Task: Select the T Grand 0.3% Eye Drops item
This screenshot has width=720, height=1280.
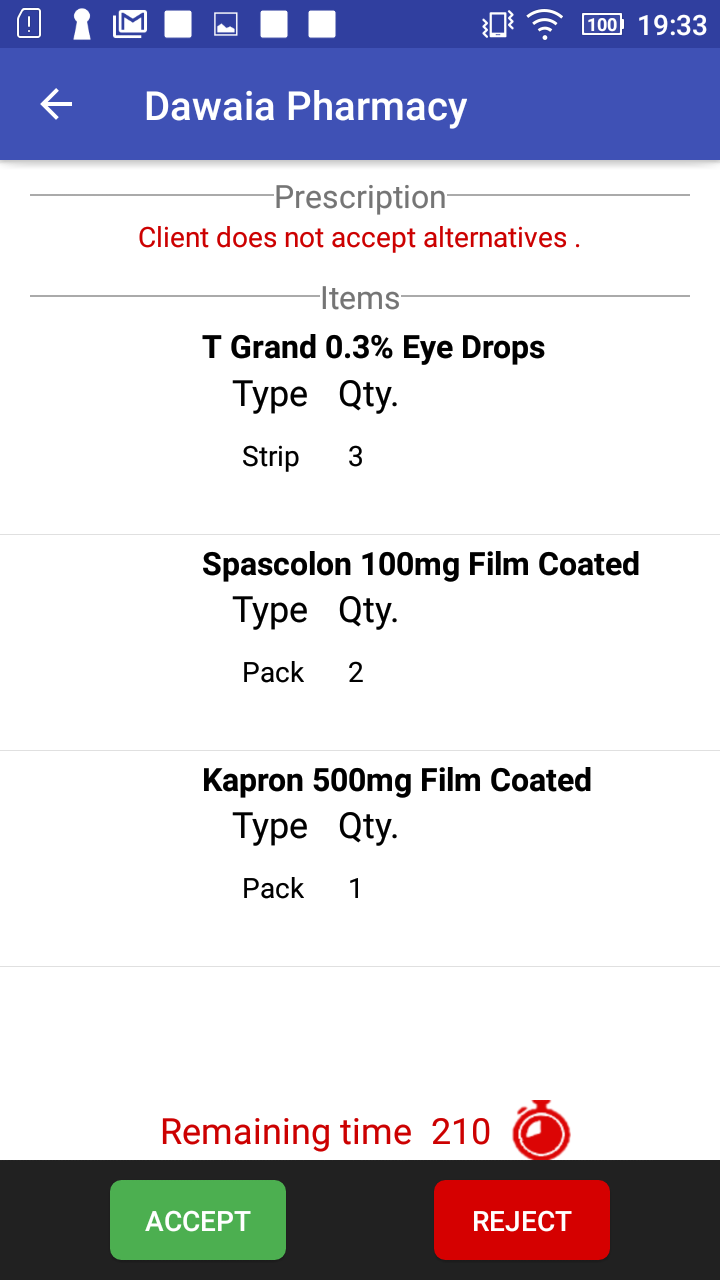Action: pyautogui.click(x=373, y=348)
